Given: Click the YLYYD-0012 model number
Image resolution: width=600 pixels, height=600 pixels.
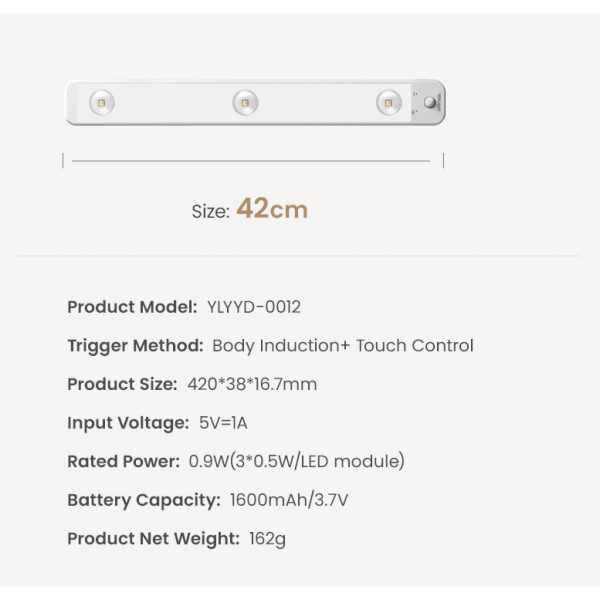Looking at the screenshot, I should (254, 307).
